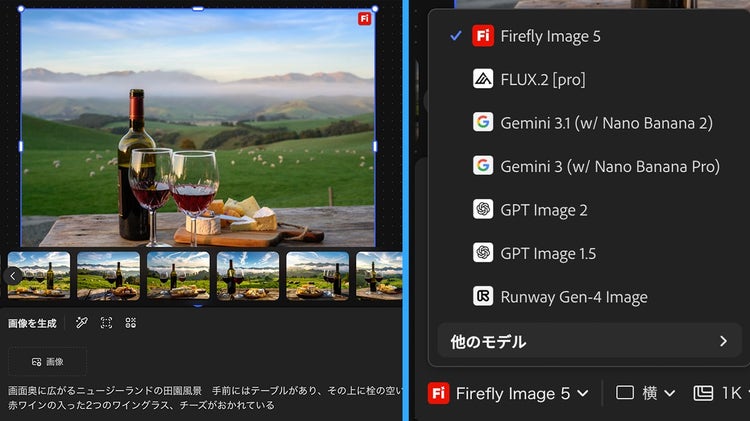Click 画像 reference image button

pyautogui.click(x=47, y=362)
